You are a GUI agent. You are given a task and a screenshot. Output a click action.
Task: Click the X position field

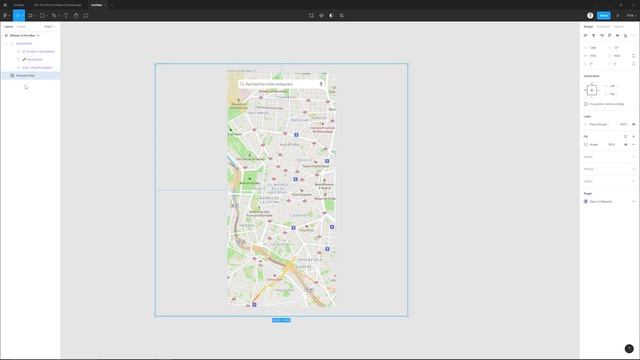(x=594, y=48)
